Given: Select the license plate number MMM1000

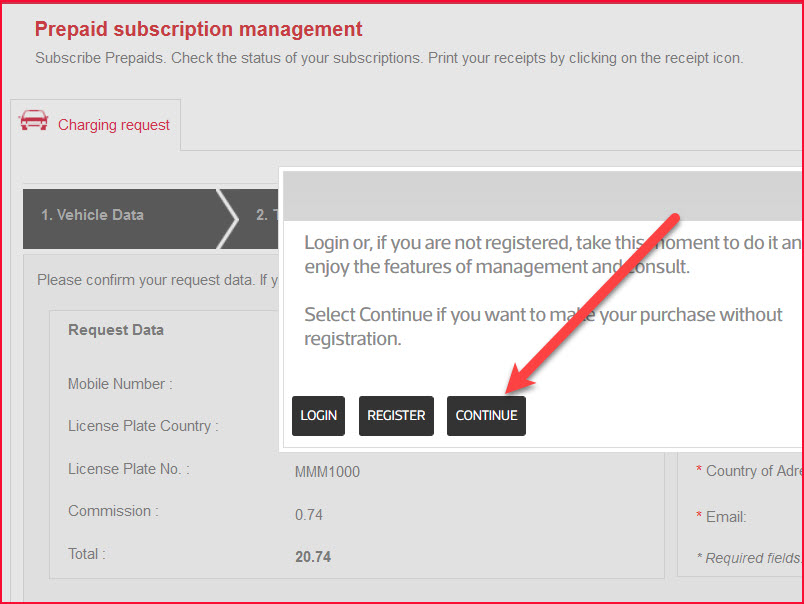Looking at the screenshot, I should 327,472.
